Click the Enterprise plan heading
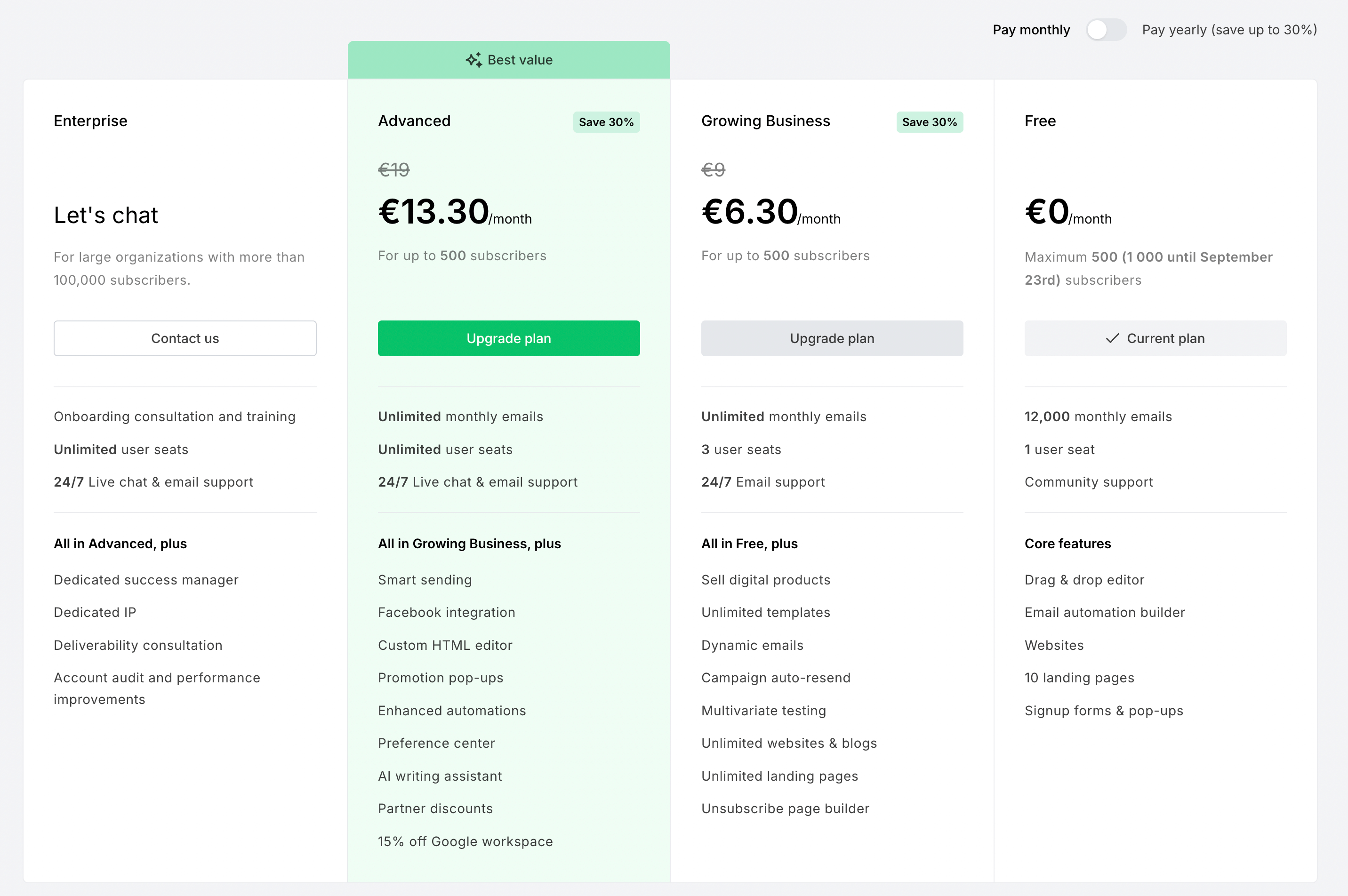 [x=90, y=121]
